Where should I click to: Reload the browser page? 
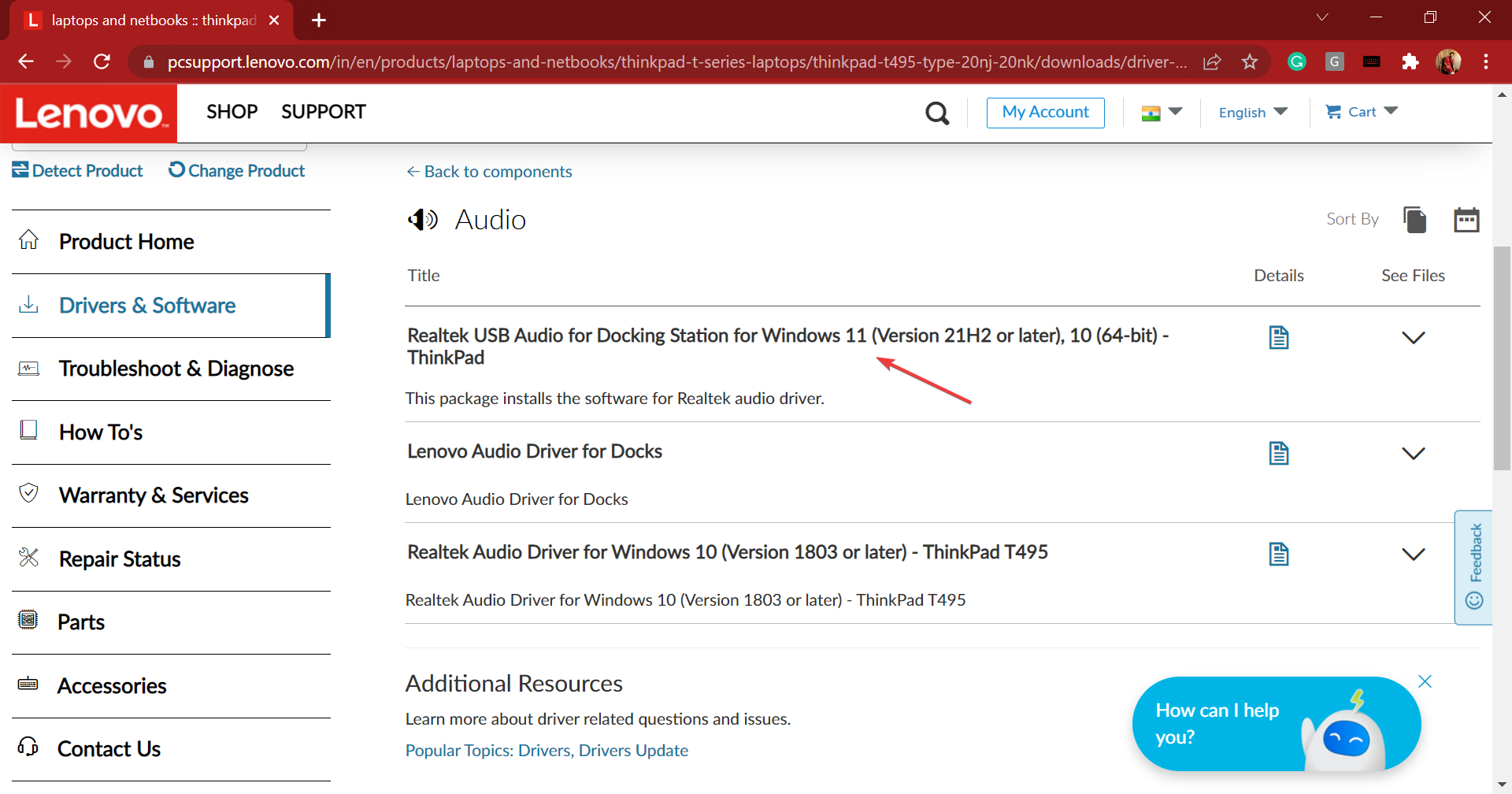tap(102, 61)
